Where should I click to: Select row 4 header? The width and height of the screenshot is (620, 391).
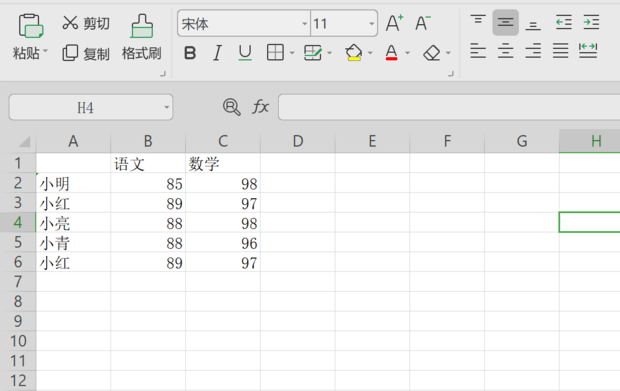pyautogui.click(x=18, y=222)
